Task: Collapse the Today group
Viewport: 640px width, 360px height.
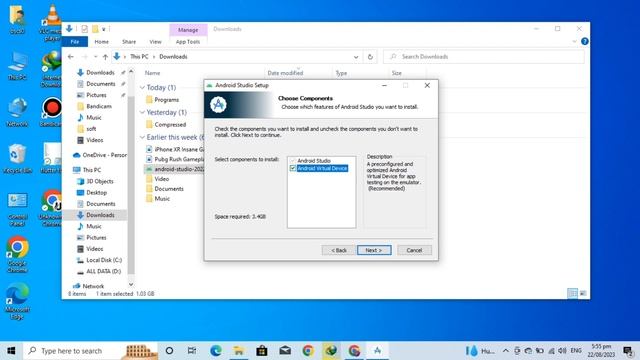Action: (142, 87)
